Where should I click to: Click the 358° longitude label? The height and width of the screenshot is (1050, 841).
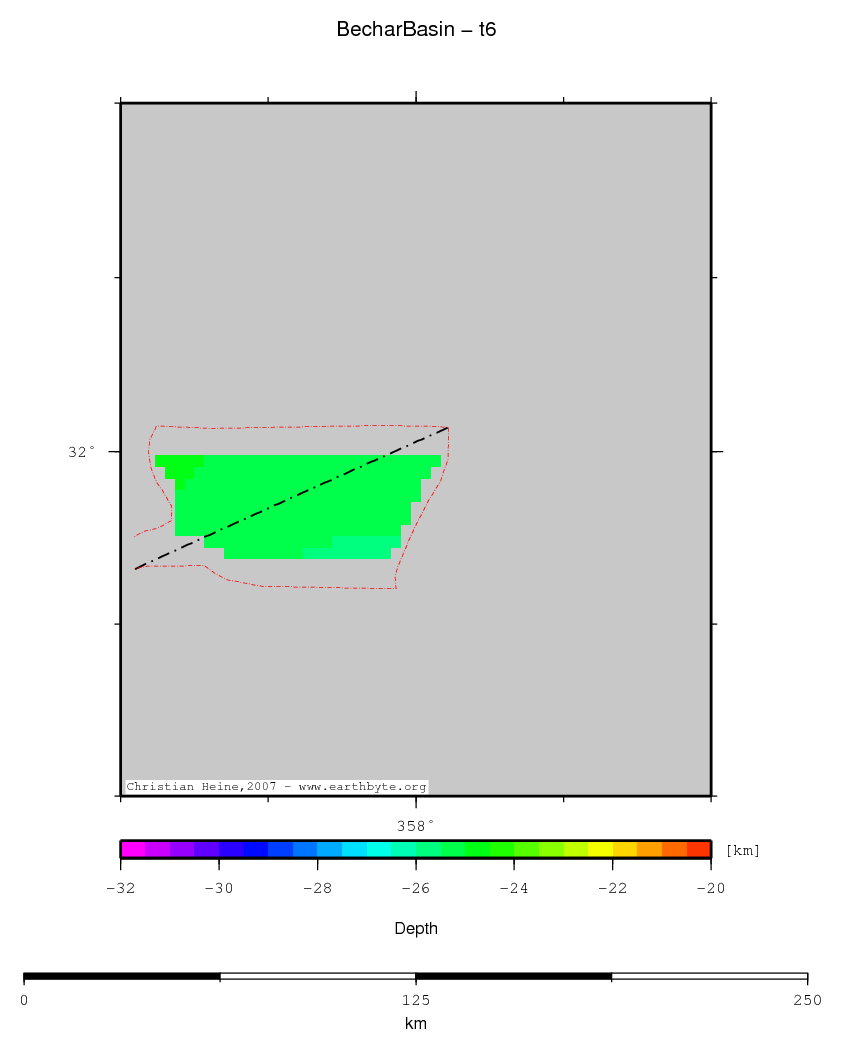(415, 826)
